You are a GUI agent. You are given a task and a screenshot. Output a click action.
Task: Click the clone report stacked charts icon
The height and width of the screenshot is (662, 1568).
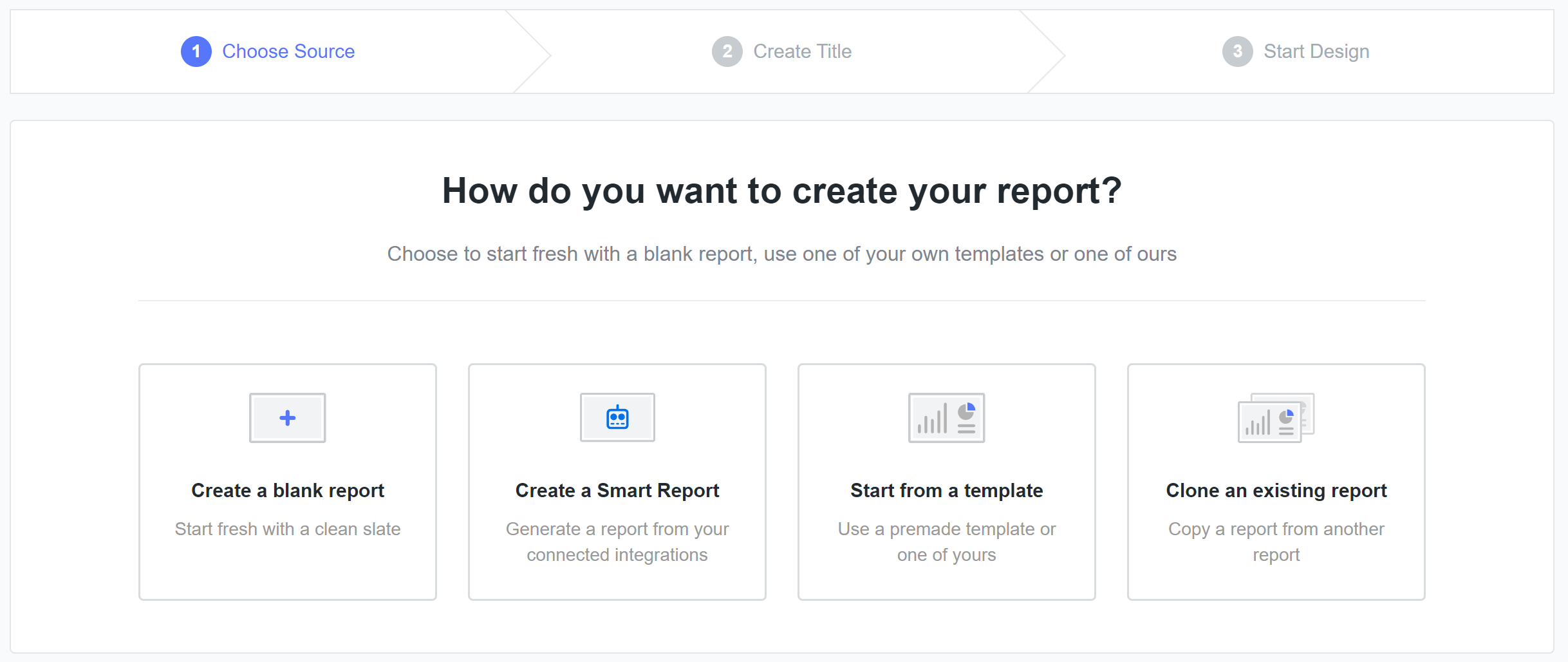pos(1276,418)
